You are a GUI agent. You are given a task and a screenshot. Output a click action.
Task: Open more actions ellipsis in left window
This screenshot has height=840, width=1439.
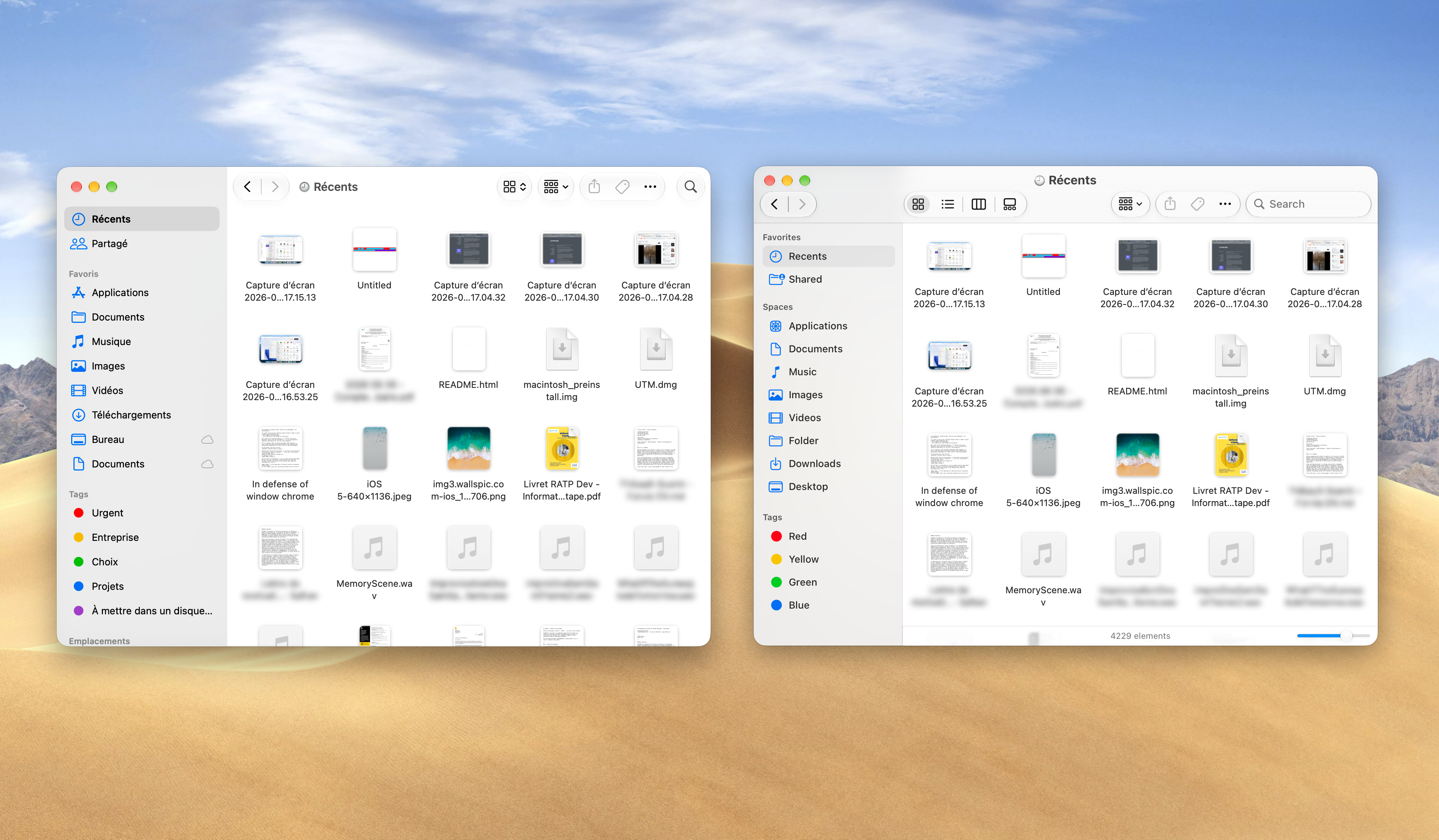650,187
